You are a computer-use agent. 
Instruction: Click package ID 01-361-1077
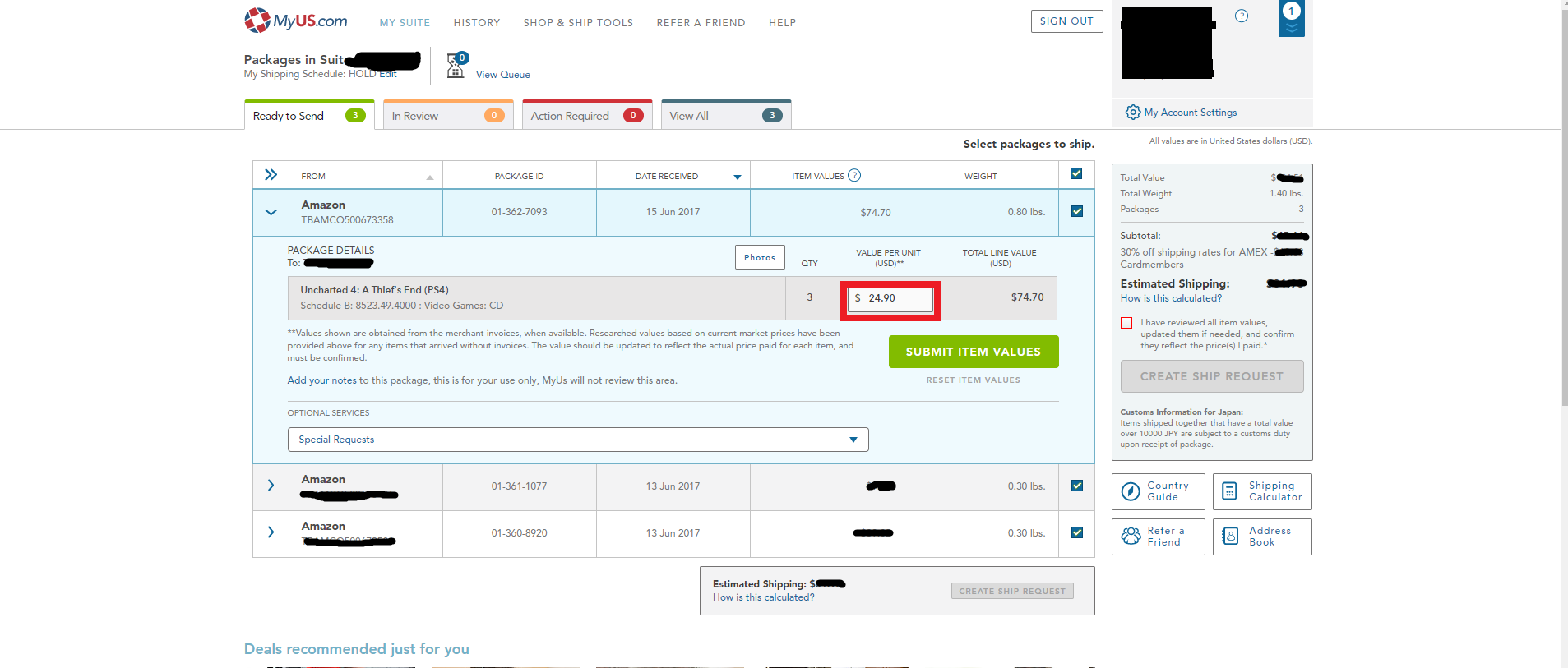point(519,486)
